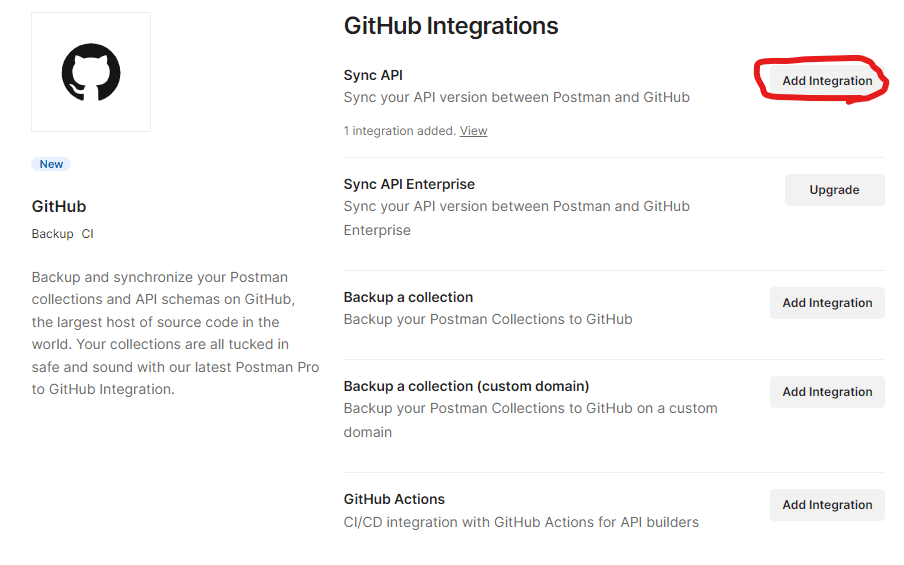
Task: Select the Sync API Enterprise title
Action: 409,184
